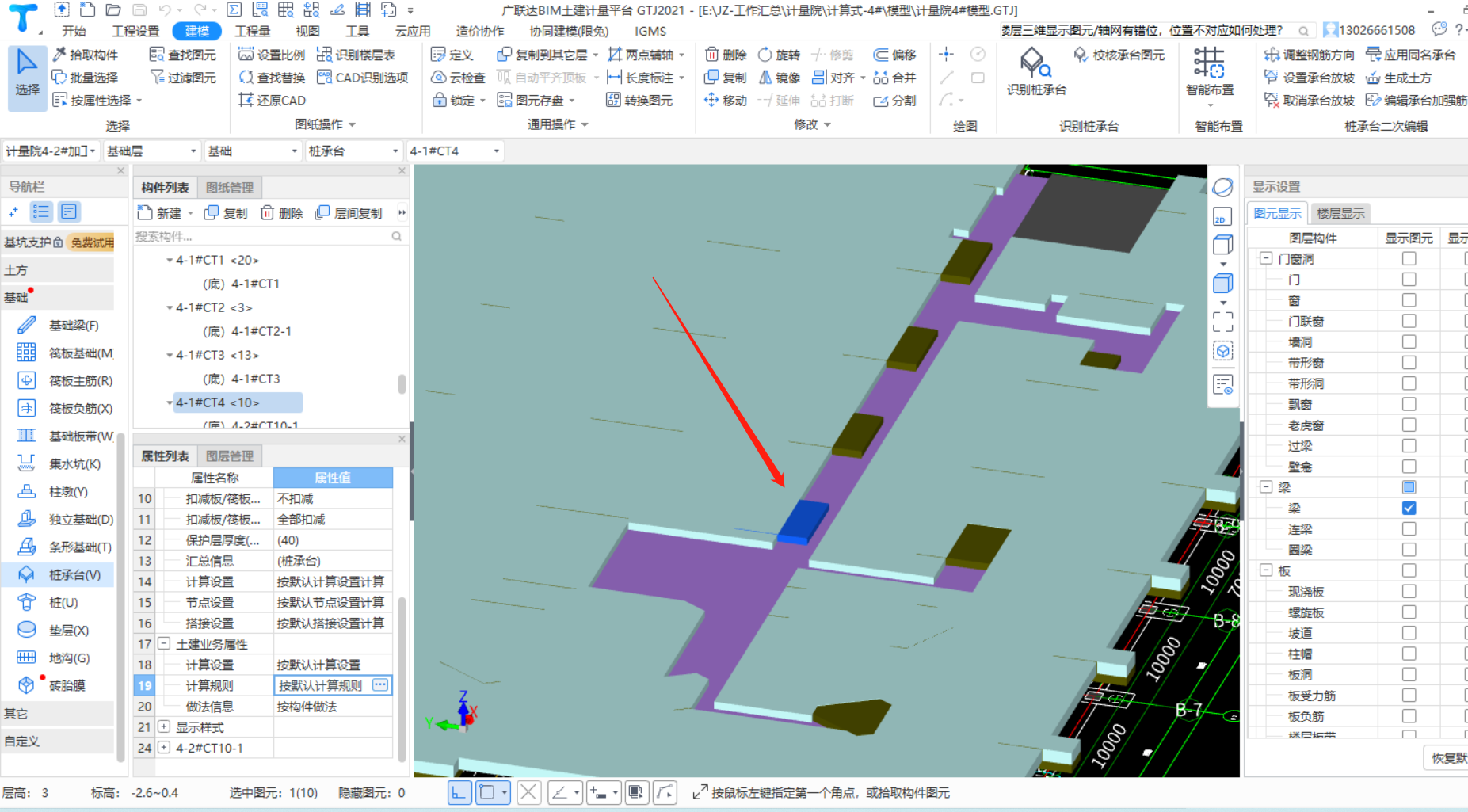Open 设置比例 scale setting
This screenshot has width=1468, height=812.
coord(272,55)
